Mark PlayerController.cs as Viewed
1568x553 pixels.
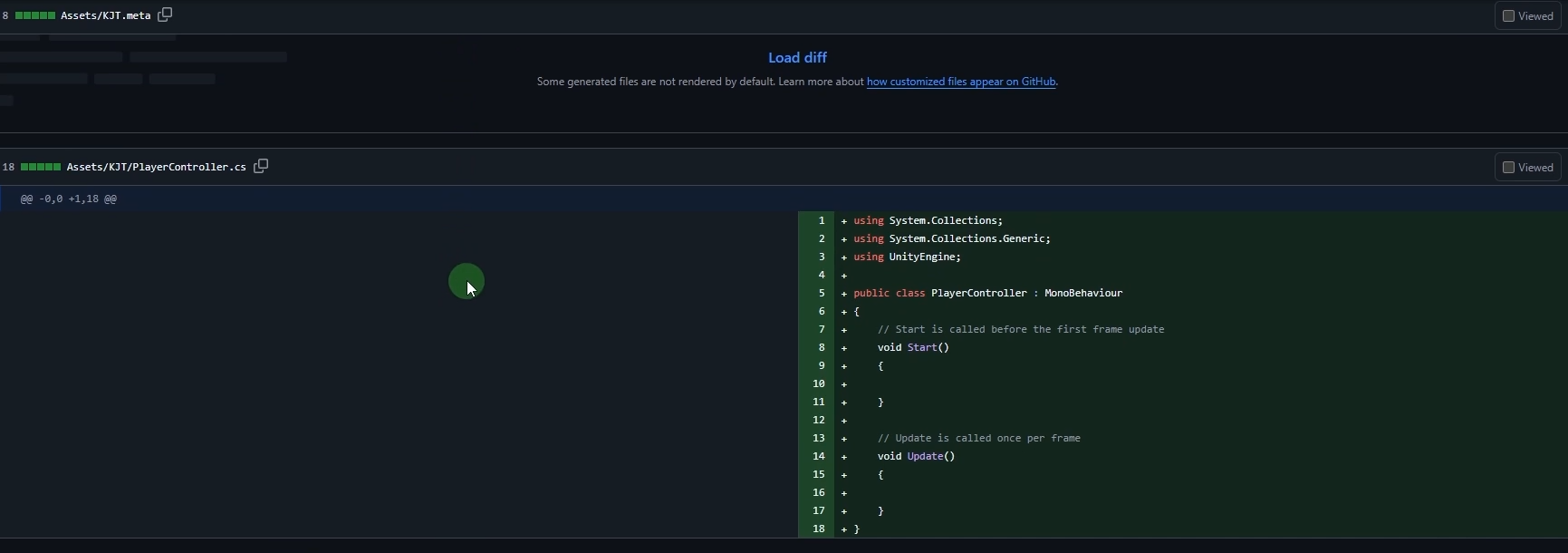point(1528,167)
